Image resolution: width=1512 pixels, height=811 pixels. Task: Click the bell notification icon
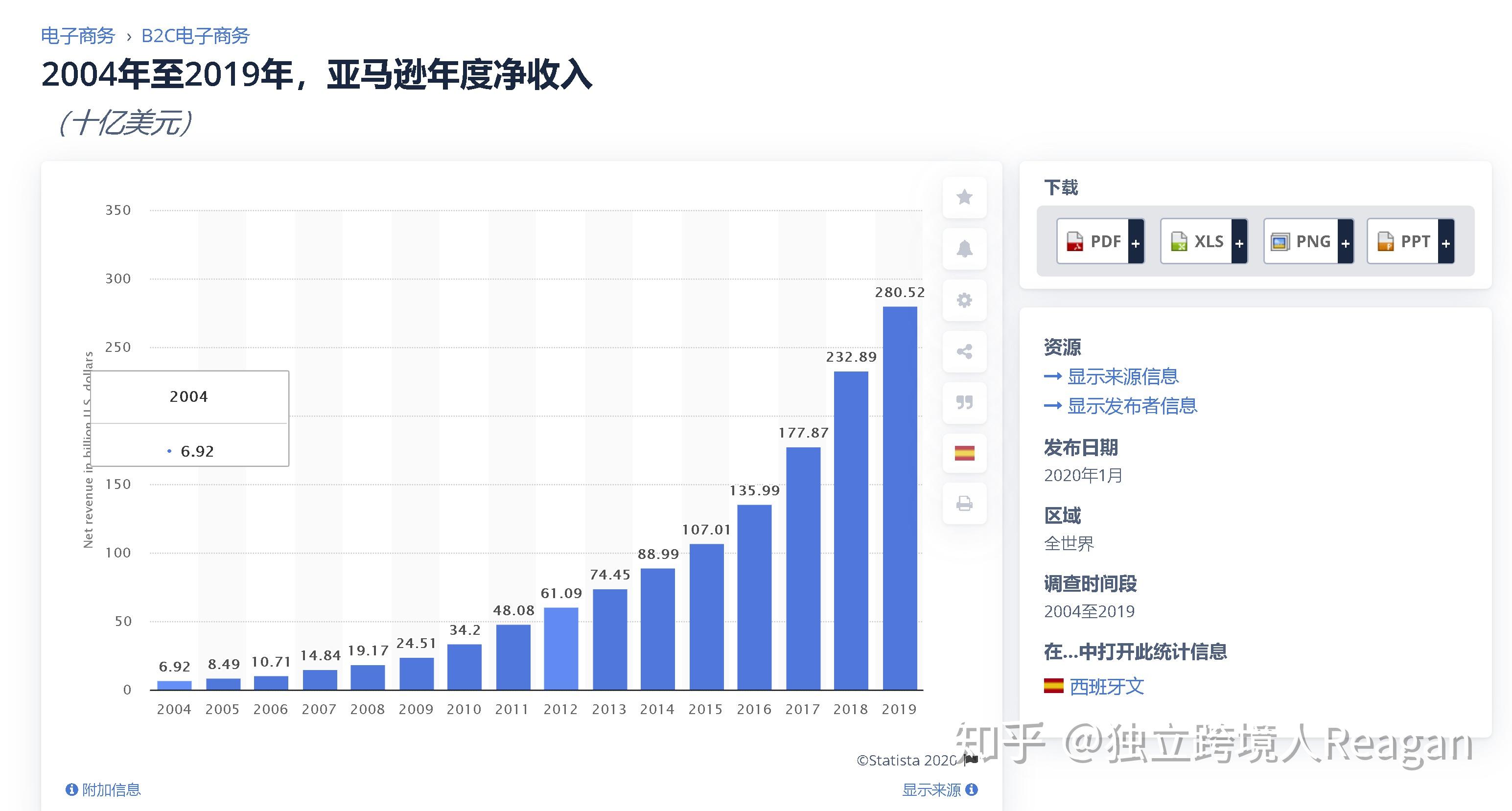[964, 249]
